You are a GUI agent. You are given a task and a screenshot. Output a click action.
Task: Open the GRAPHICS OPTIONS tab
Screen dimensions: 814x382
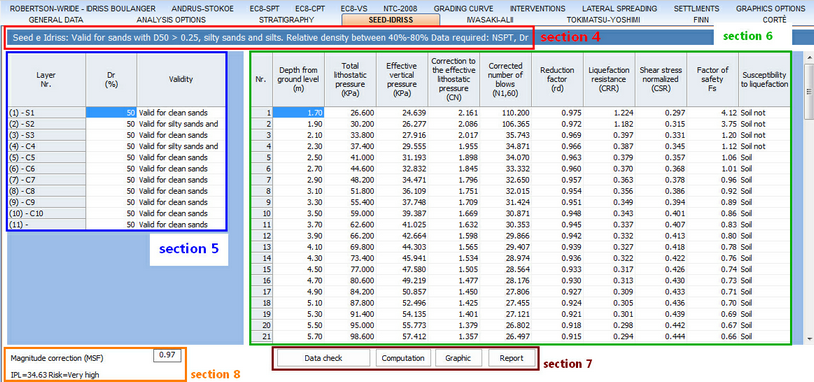click(770, 8)
